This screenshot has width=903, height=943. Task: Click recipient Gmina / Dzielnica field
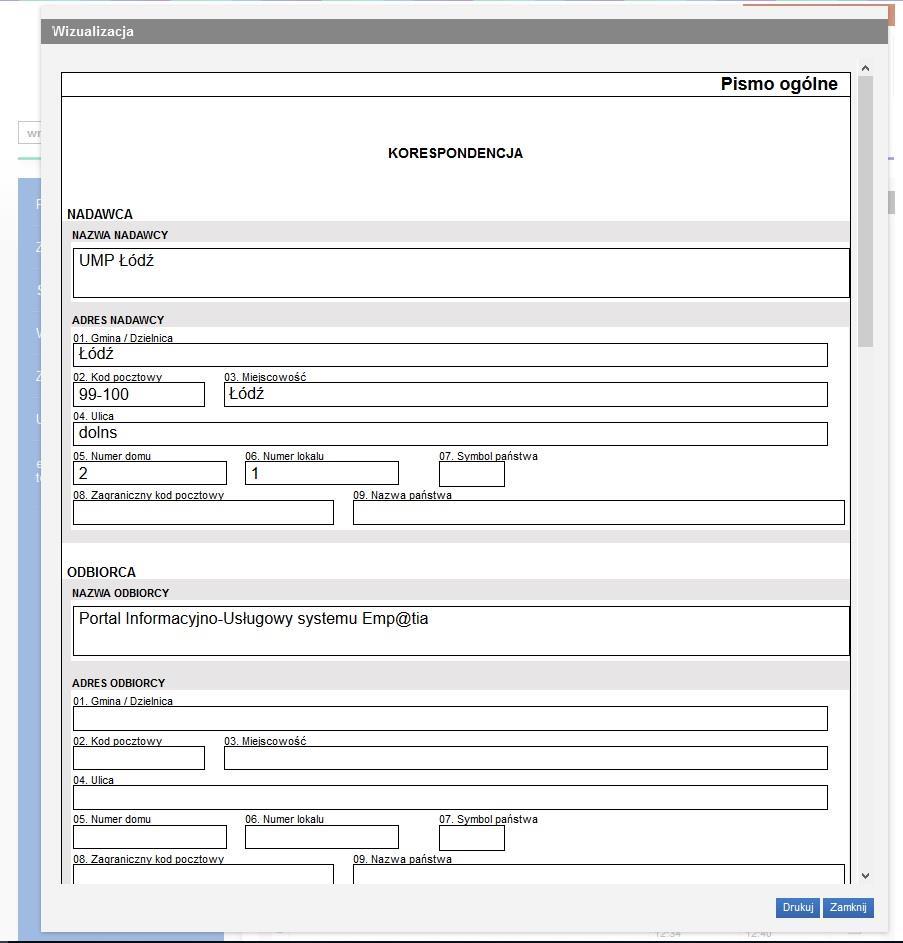(450, 719)
